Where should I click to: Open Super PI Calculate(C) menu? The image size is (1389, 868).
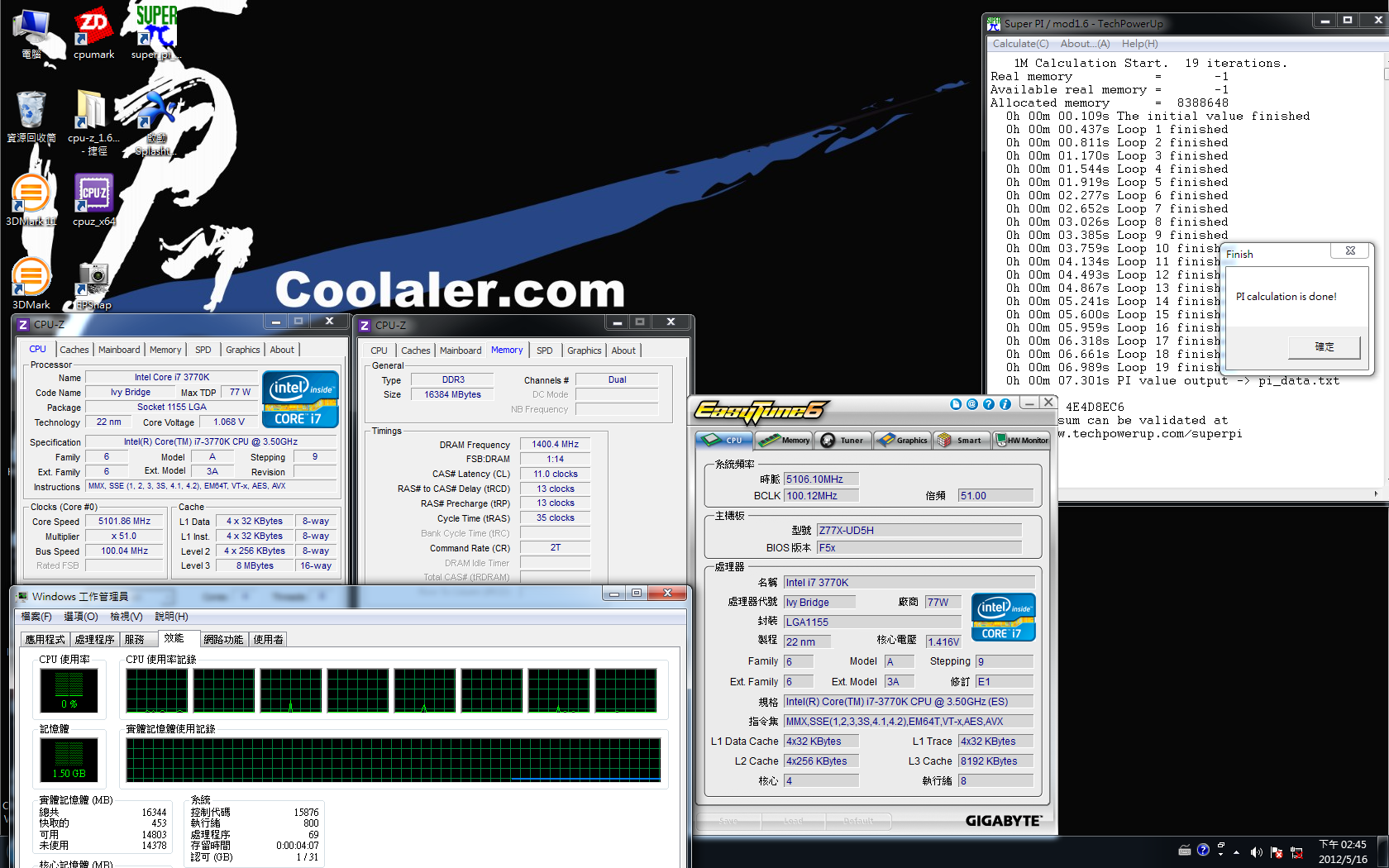[x=1020, y=44]
